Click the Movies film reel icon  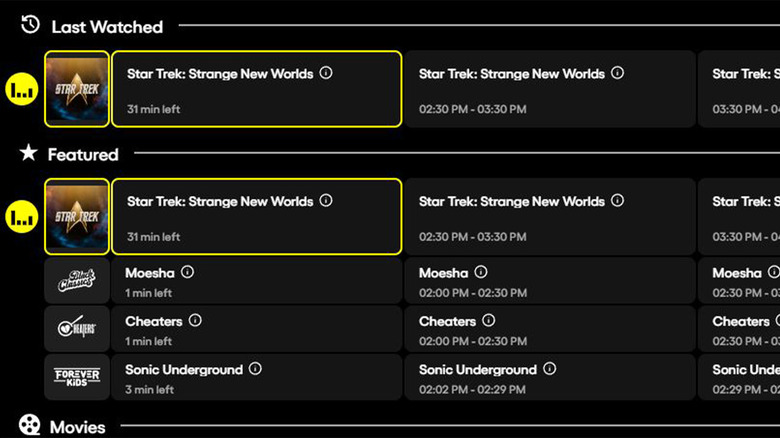pos(30,427)
